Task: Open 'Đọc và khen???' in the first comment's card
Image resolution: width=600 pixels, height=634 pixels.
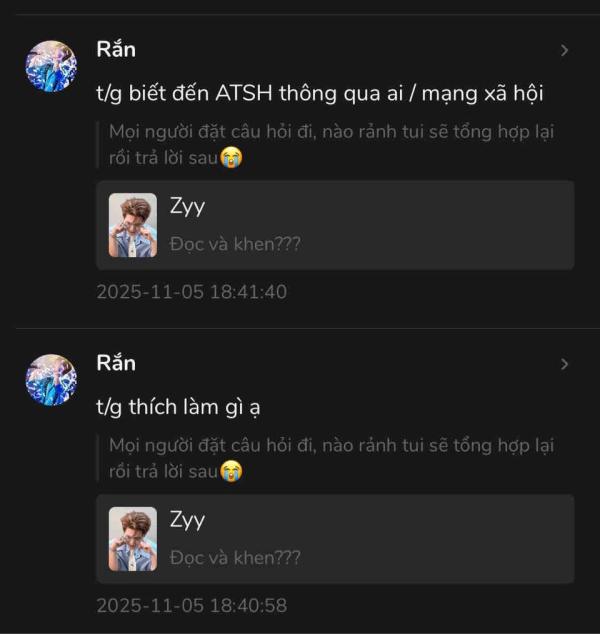Action: [x=235, y=244]
